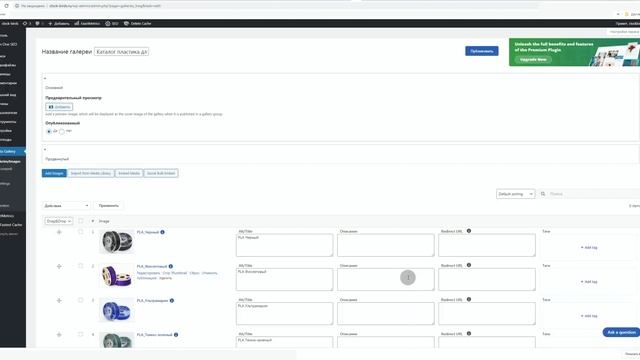Click the Add Images button
Viewport: 640px width, 360px height.
tap(54, 173)
